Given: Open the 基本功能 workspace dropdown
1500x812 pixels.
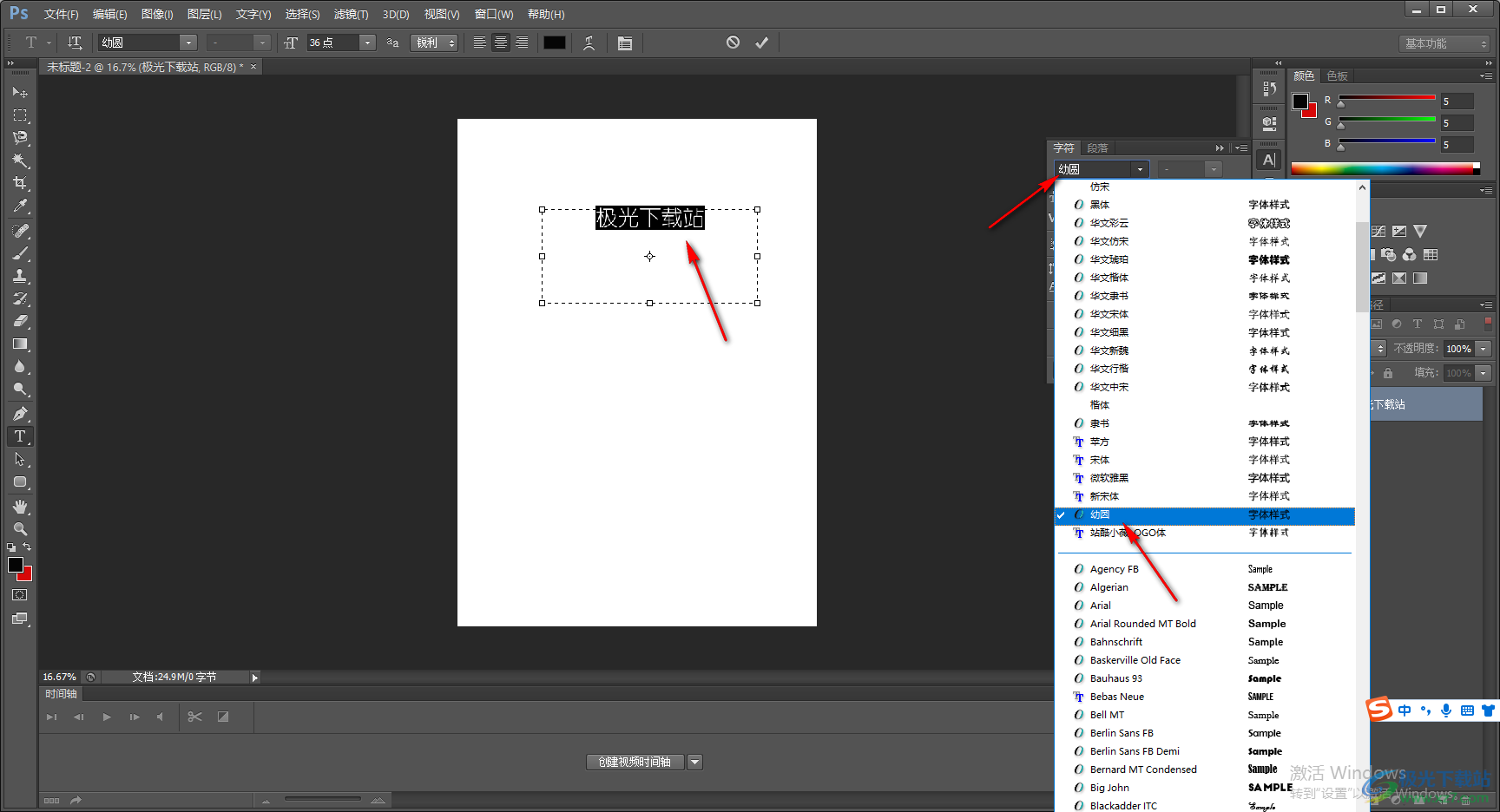Looking at the screenshot, I should pyautogui.click(x=1444, y=43).
